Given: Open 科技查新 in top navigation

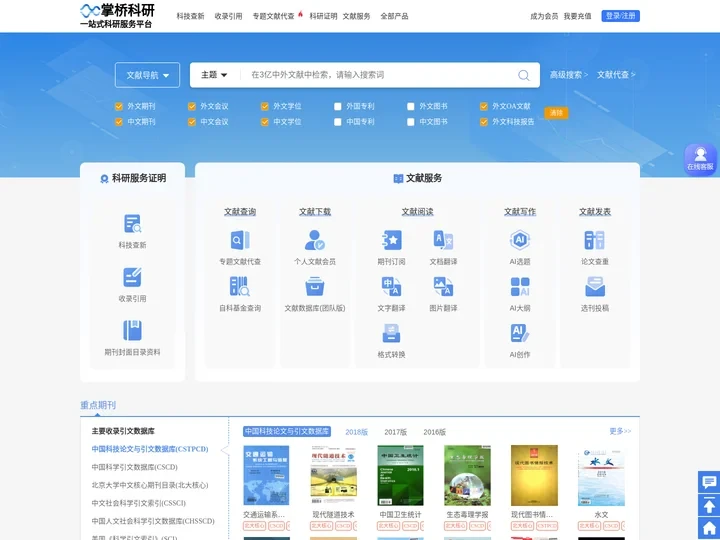Looking at the screenshot, I should click(190, 16).
